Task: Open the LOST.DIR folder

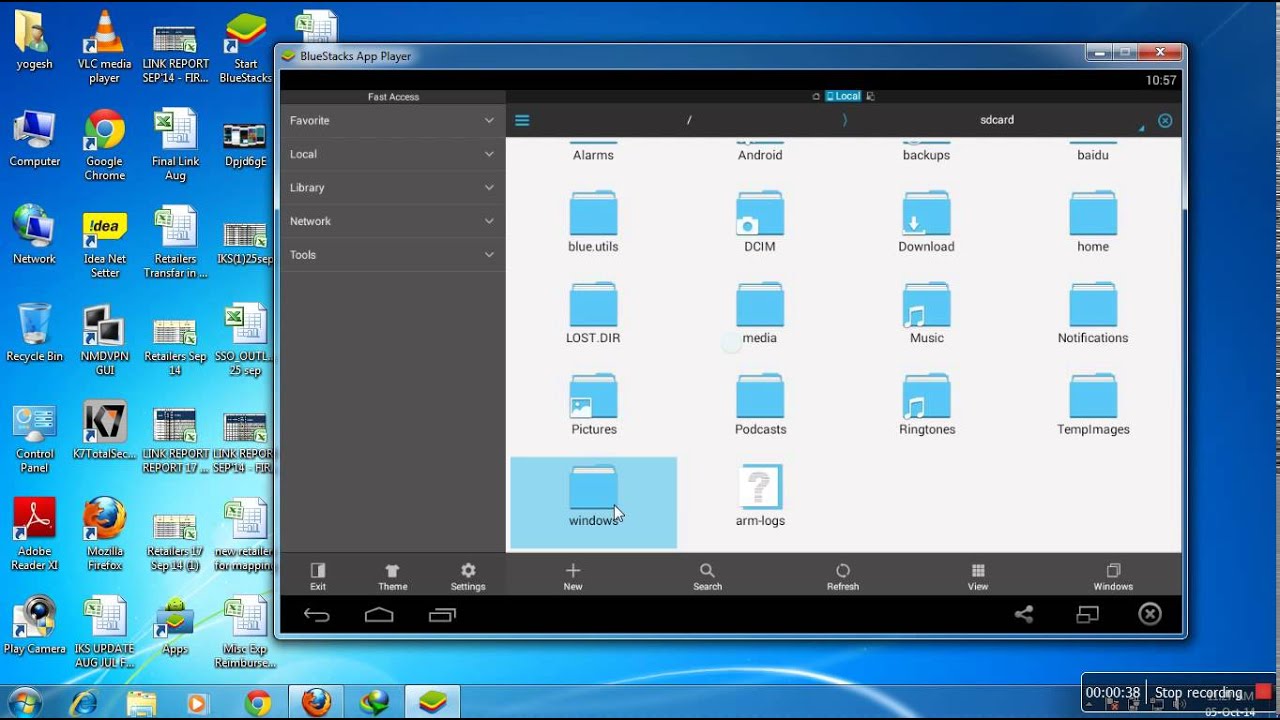Action: pyautogui.click(x=593, y=313)
